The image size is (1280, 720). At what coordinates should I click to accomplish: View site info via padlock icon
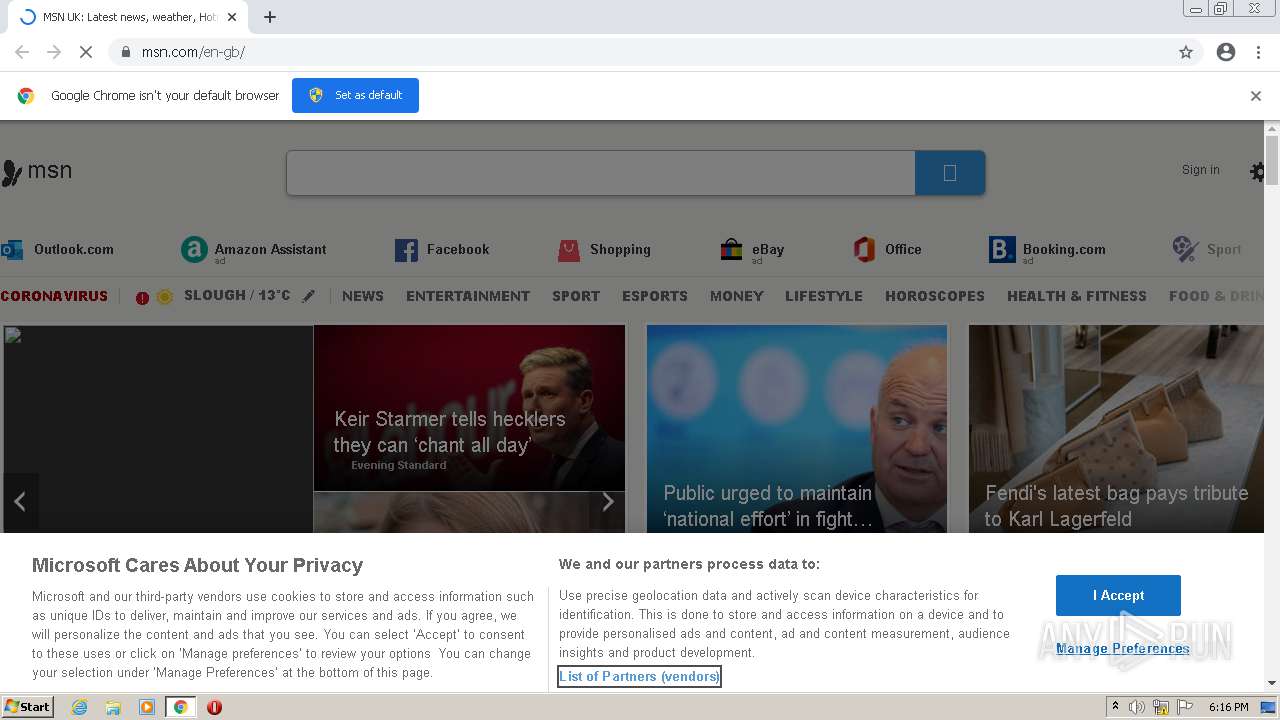pos(125,52)
